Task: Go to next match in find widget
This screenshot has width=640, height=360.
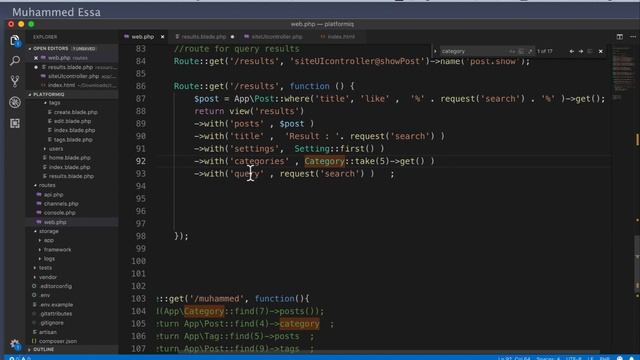Action: pos(581,51)
